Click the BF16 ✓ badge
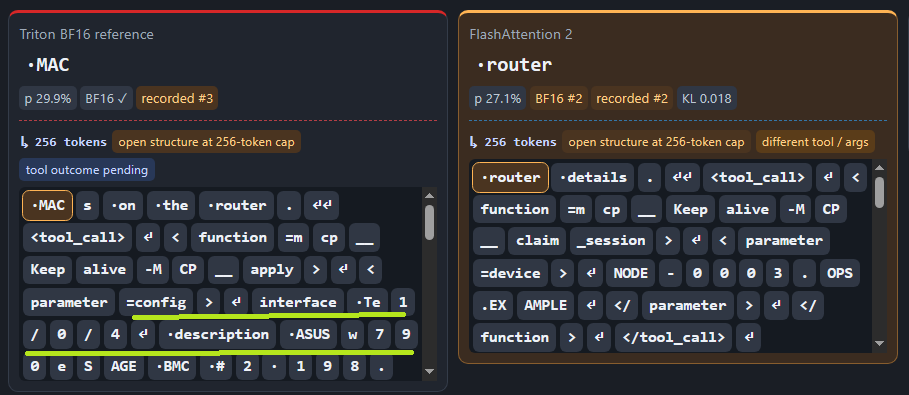This screenshot has width=909, height=395. [107, 98]
